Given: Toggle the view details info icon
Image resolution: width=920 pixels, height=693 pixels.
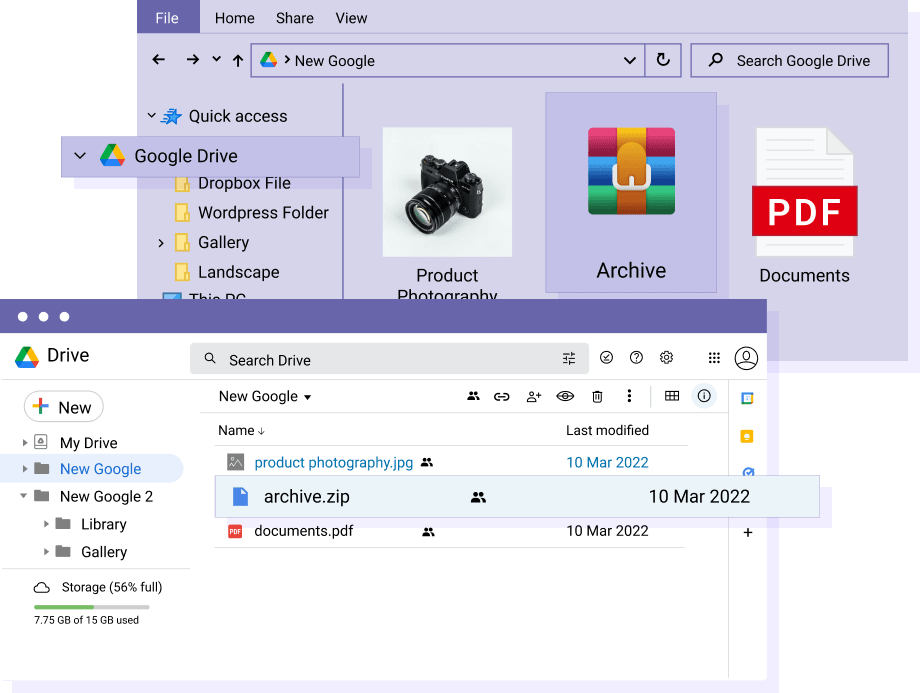Looking at the screenshot, I should [x=704, y=396].
